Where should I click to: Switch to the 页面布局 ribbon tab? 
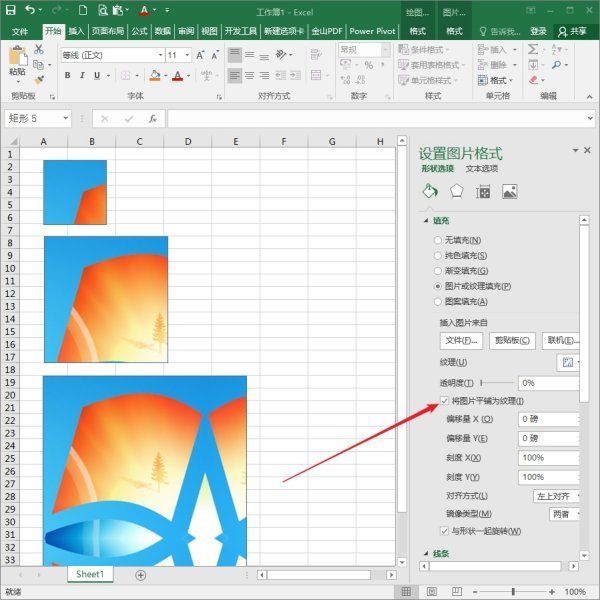click(x=108, y=31)
